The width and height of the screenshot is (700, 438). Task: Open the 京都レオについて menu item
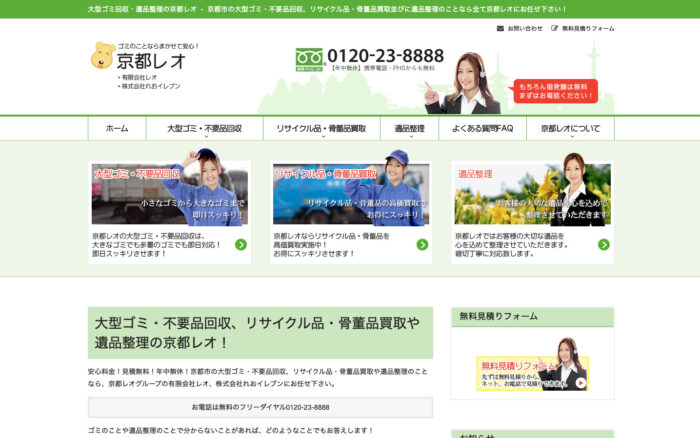[571, 129]
